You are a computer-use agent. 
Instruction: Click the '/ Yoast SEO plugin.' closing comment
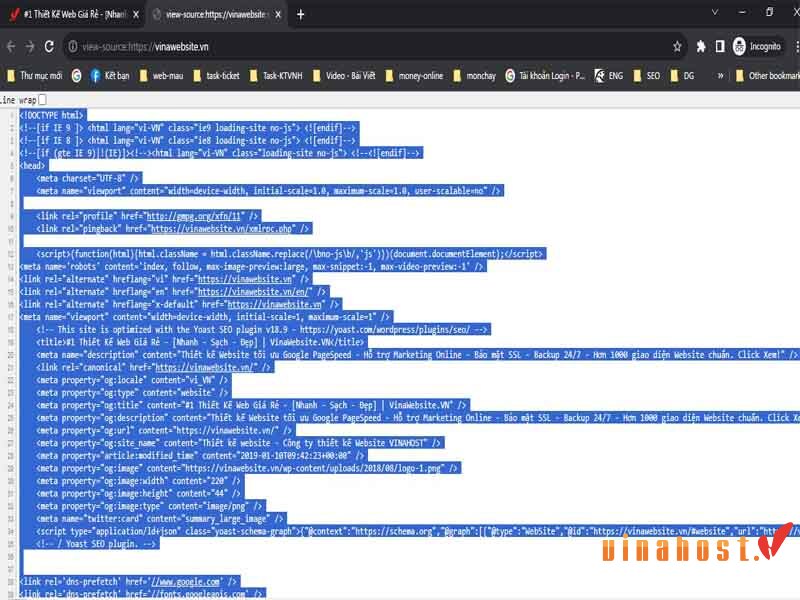pos(97,544)
